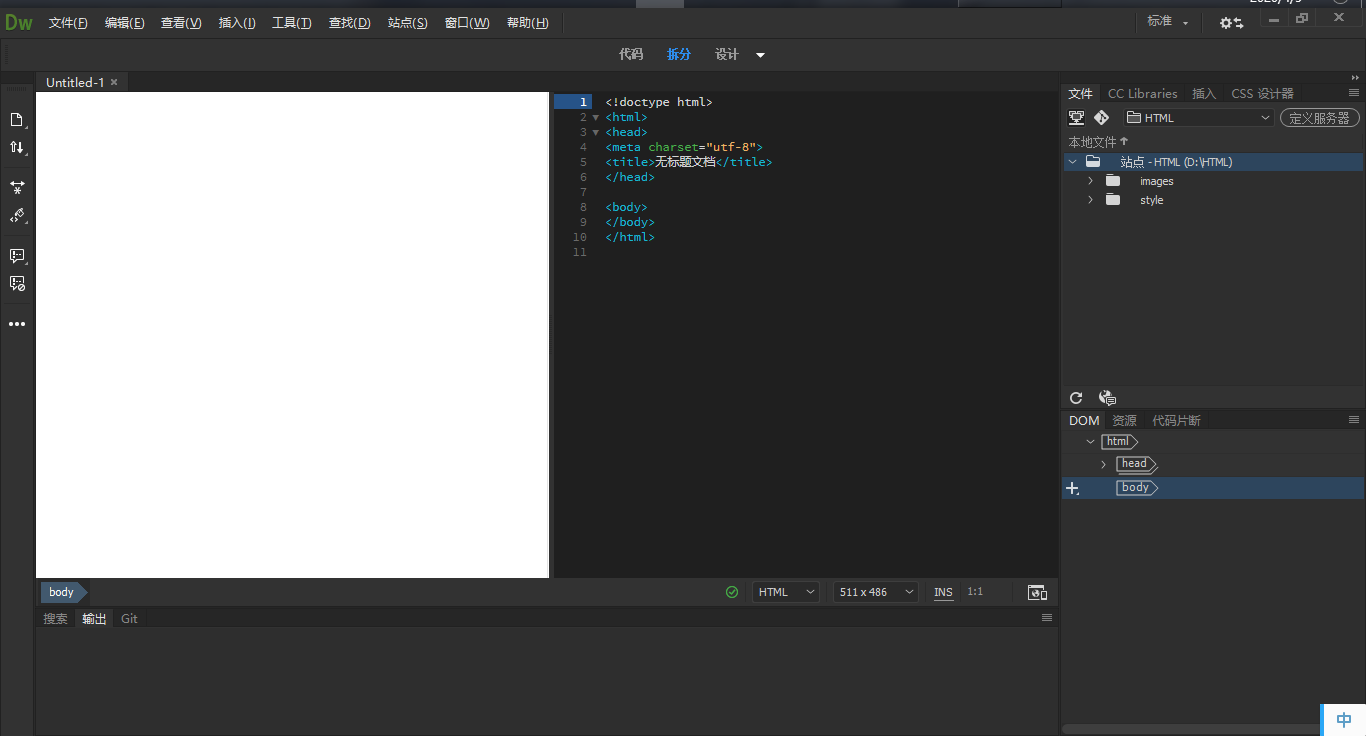The width and height of the screenshot is (1366, 736).
Task: Collapse the site HTML root folder
Action: coord(1073,162)
